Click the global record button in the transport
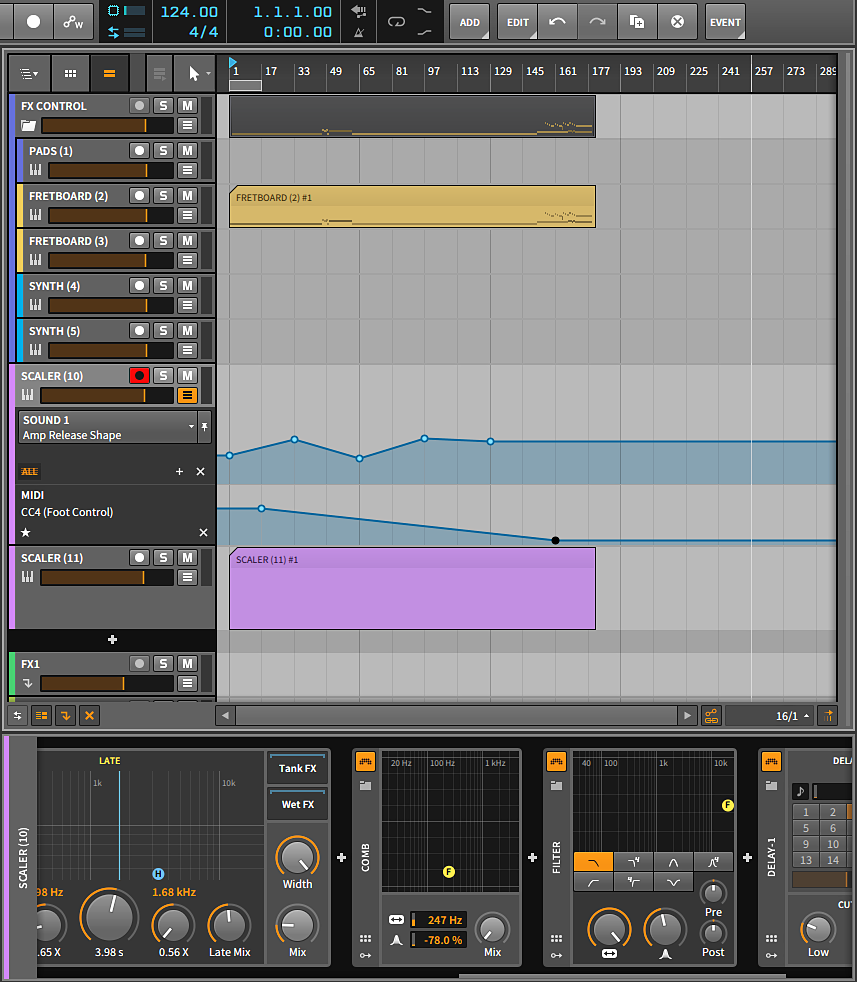This screenshot has height=982, width=857. (33, 22)
